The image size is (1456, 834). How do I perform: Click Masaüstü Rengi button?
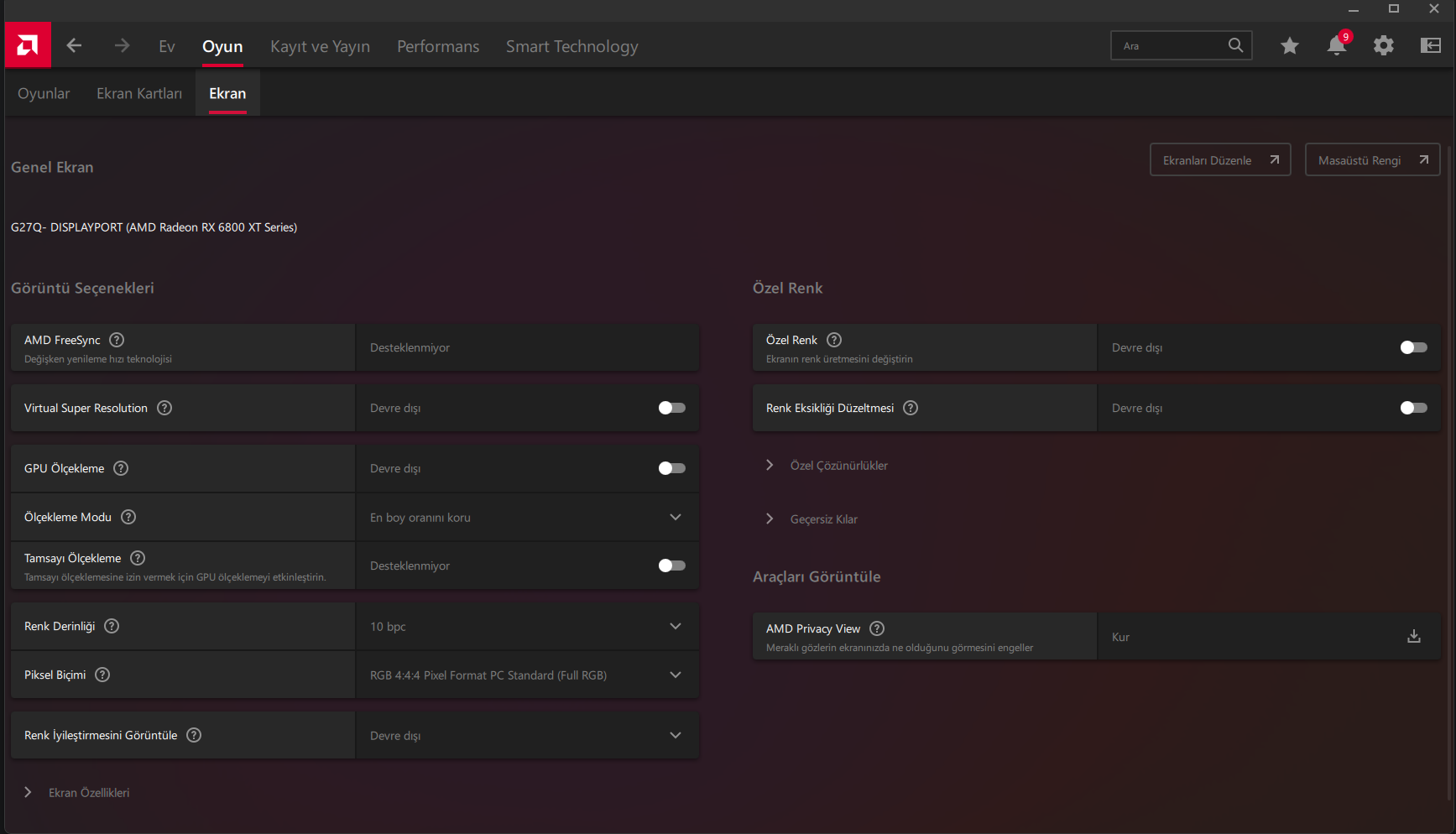click(x=1372, y=159)
